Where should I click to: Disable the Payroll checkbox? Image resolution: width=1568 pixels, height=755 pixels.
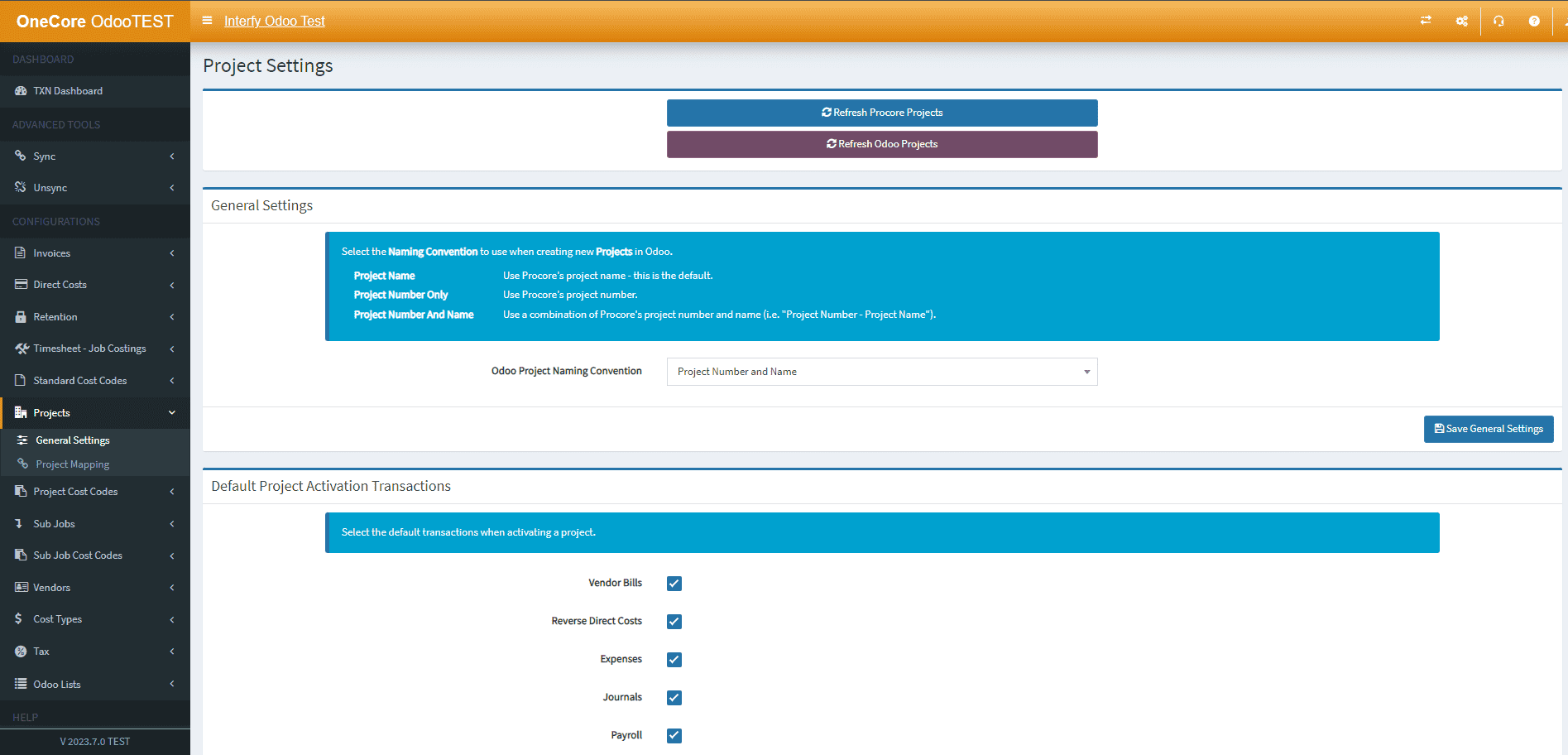(x=674, y=736)
